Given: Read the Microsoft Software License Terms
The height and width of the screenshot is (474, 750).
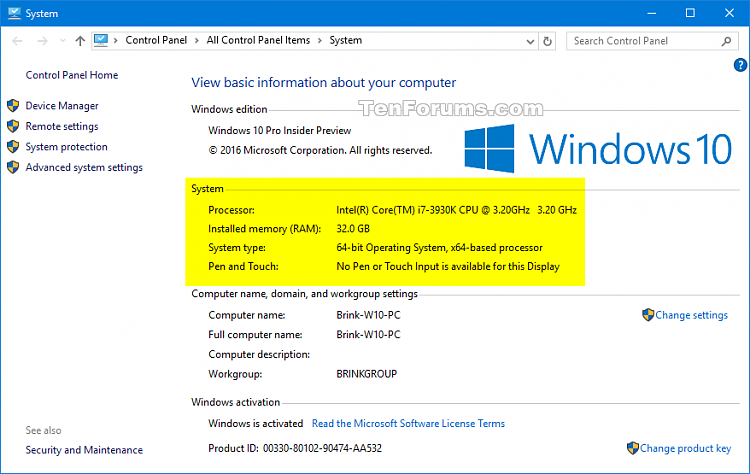Looking at the screenshot, I should [408, 423].
